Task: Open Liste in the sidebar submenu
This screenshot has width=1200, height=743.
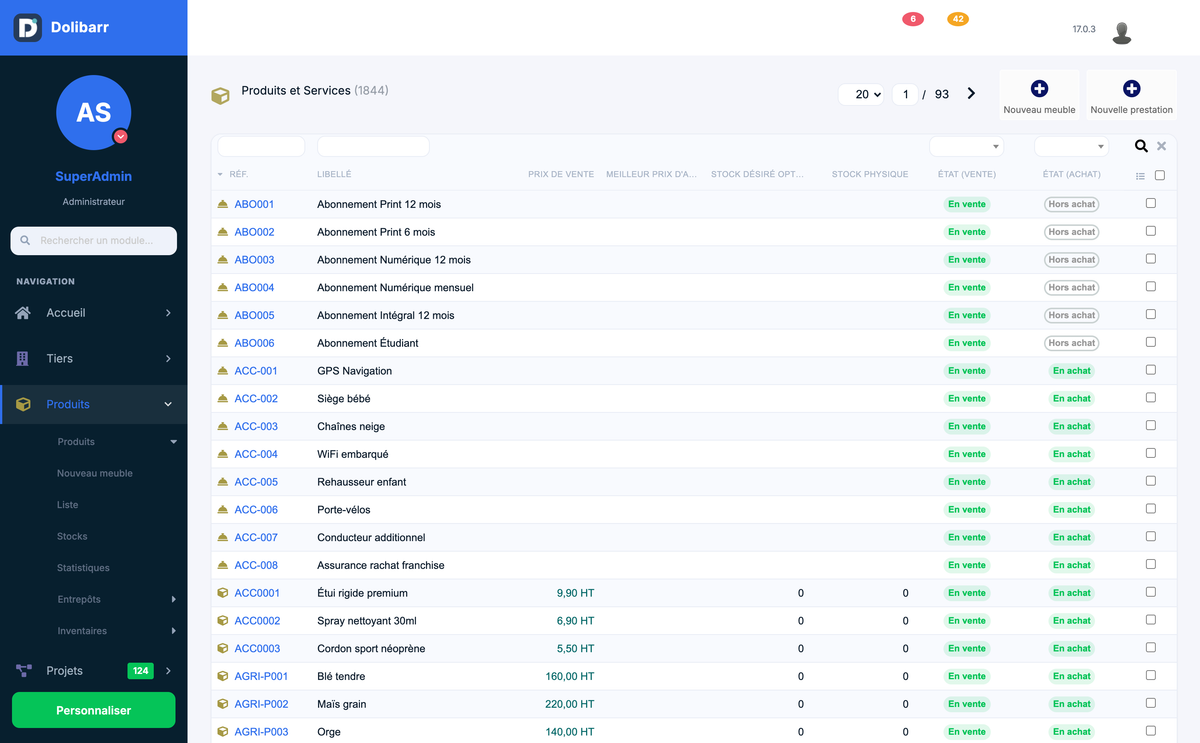Action: 68,505
